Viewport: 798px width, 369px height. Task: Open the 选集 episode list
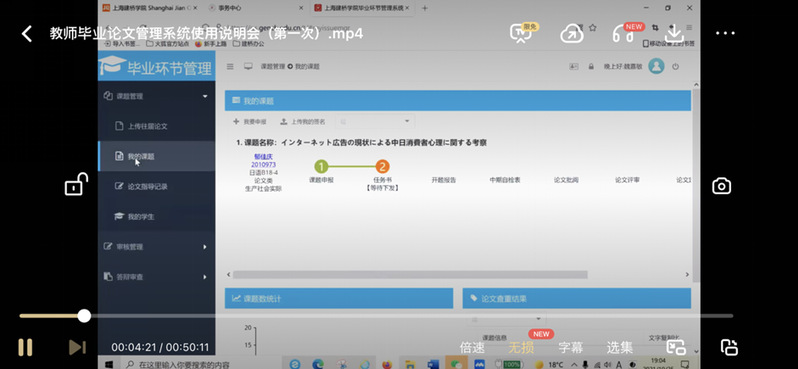[619, 348]
